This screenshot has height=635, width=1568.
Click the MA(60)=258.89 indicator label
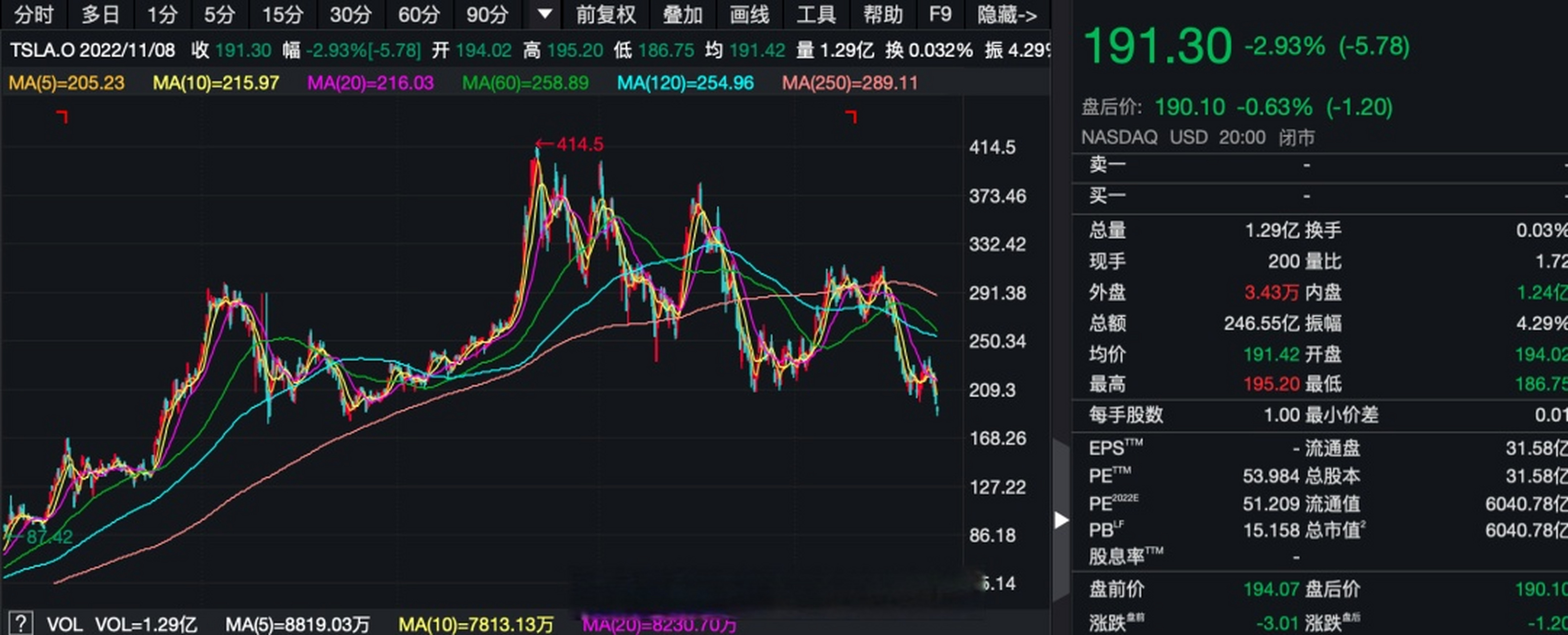tap(525, 83)
